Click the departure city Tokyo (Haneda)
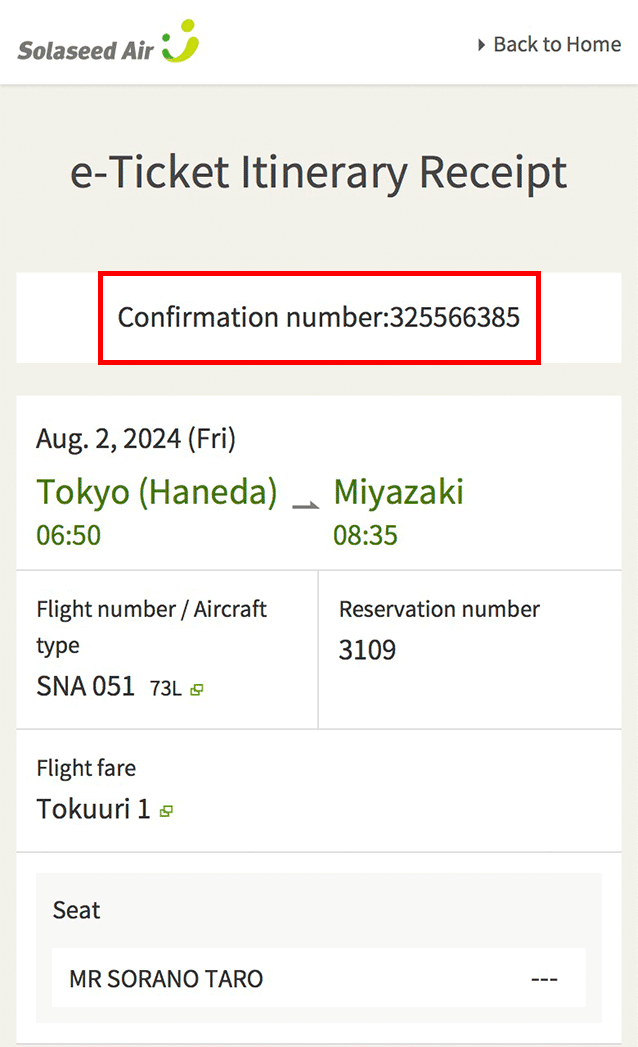638x1047 pixels. point(157,492)
